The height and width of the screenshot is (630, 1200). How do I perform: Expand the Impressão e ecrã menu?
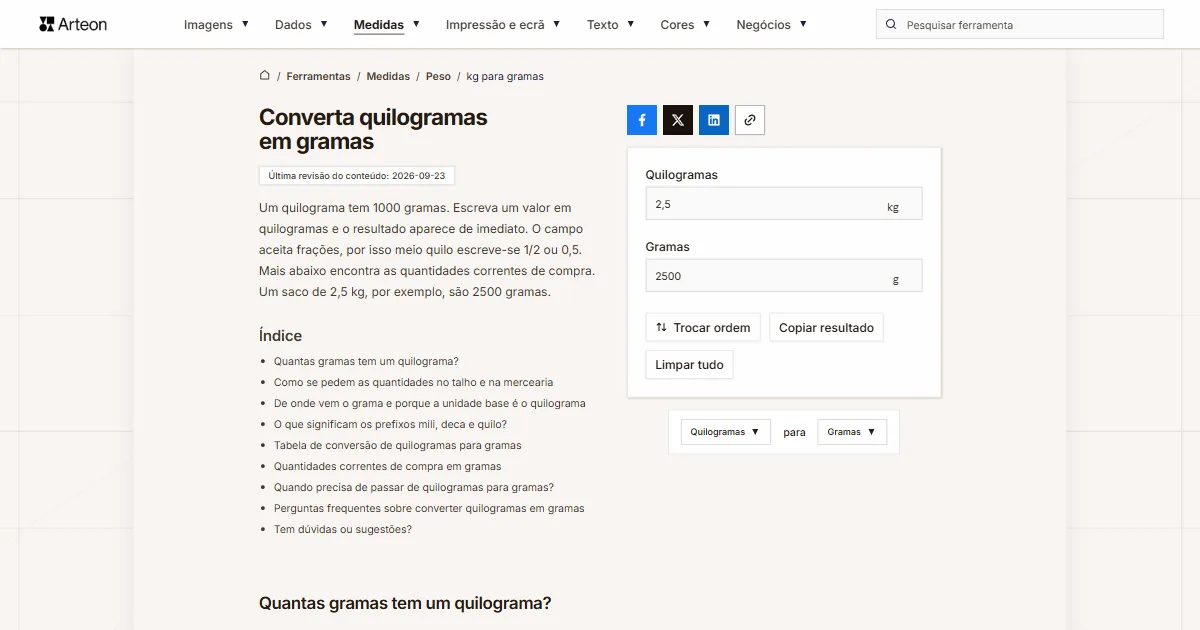point(503,25)
